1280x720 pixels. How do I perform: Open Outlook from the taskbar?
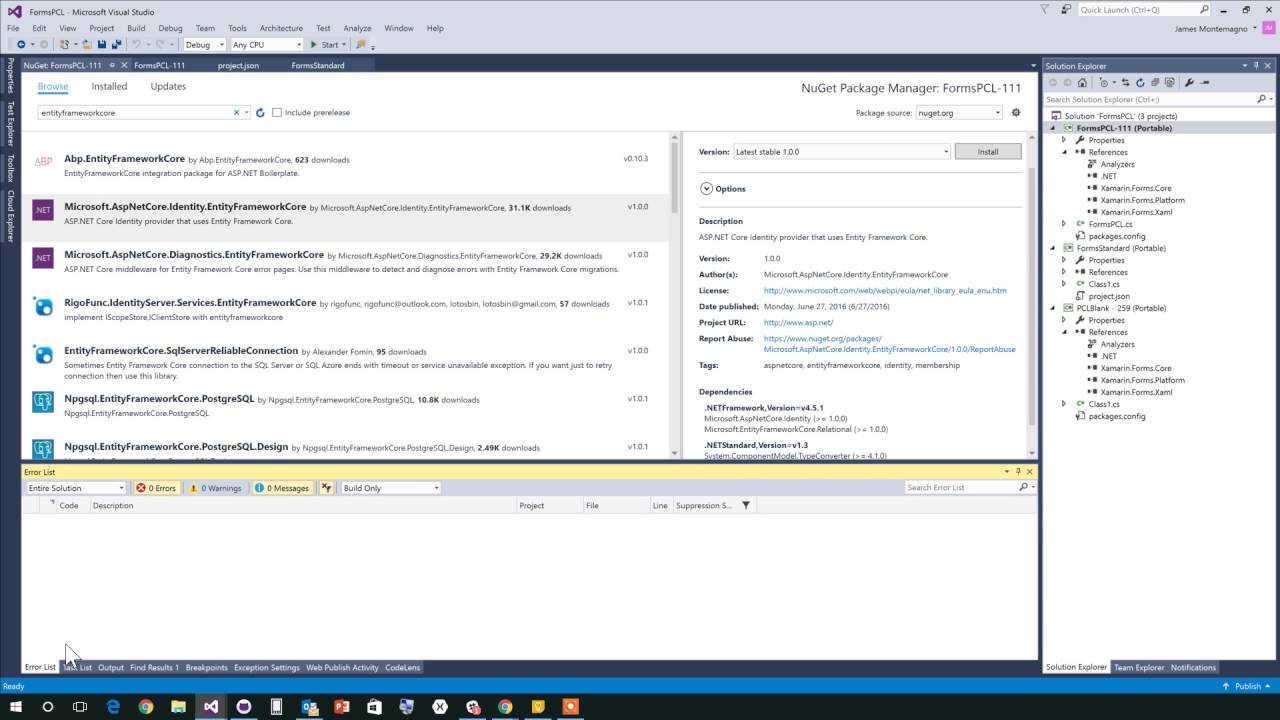pos(309,706)
